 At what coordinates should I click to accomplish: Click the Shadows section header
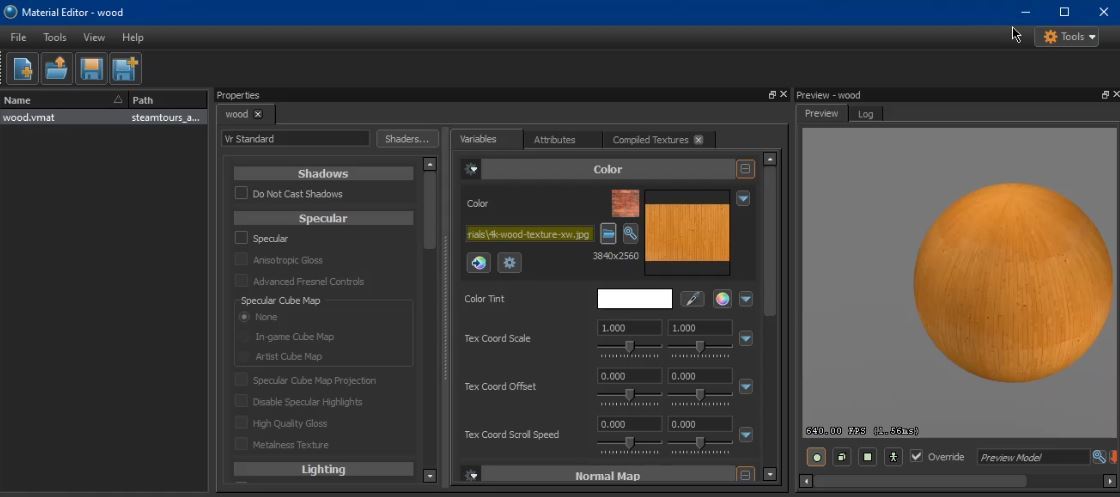click(323, 174)
